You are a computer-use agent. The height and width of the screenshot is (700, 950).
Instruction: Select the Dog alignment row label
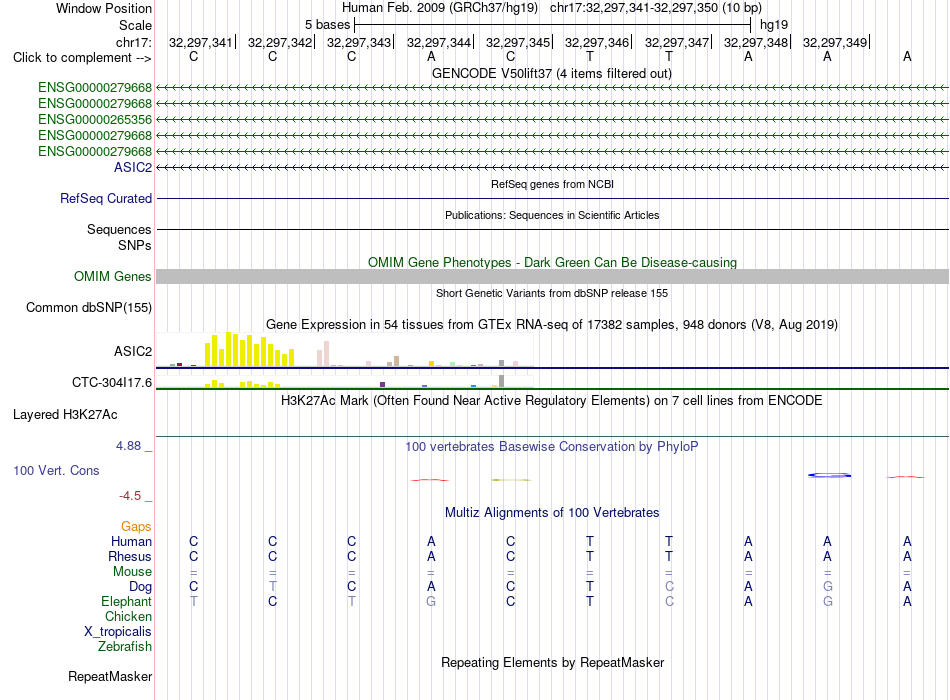(x=141, y=587)
